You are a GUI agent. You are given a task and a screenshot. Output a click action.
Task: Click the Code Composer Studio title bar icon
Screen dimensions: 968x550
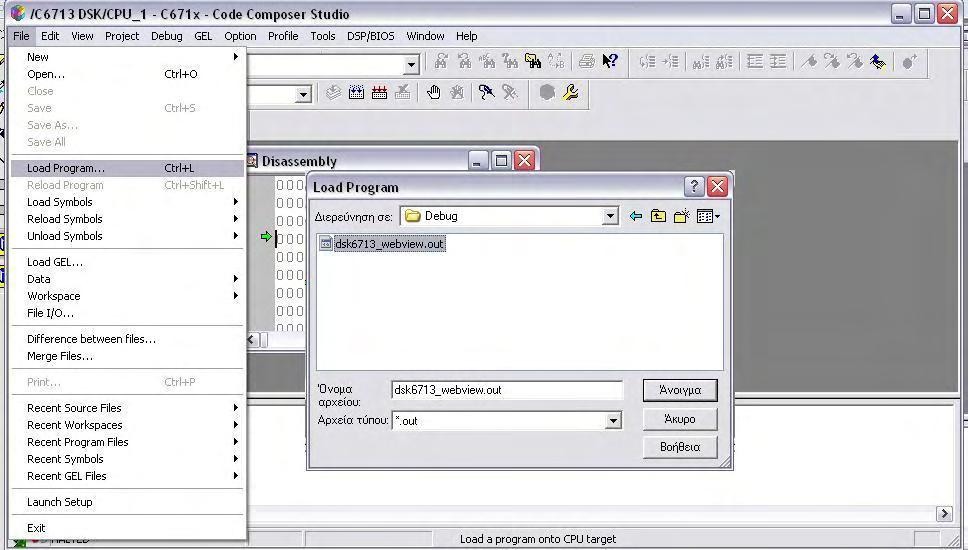point(17,13)
